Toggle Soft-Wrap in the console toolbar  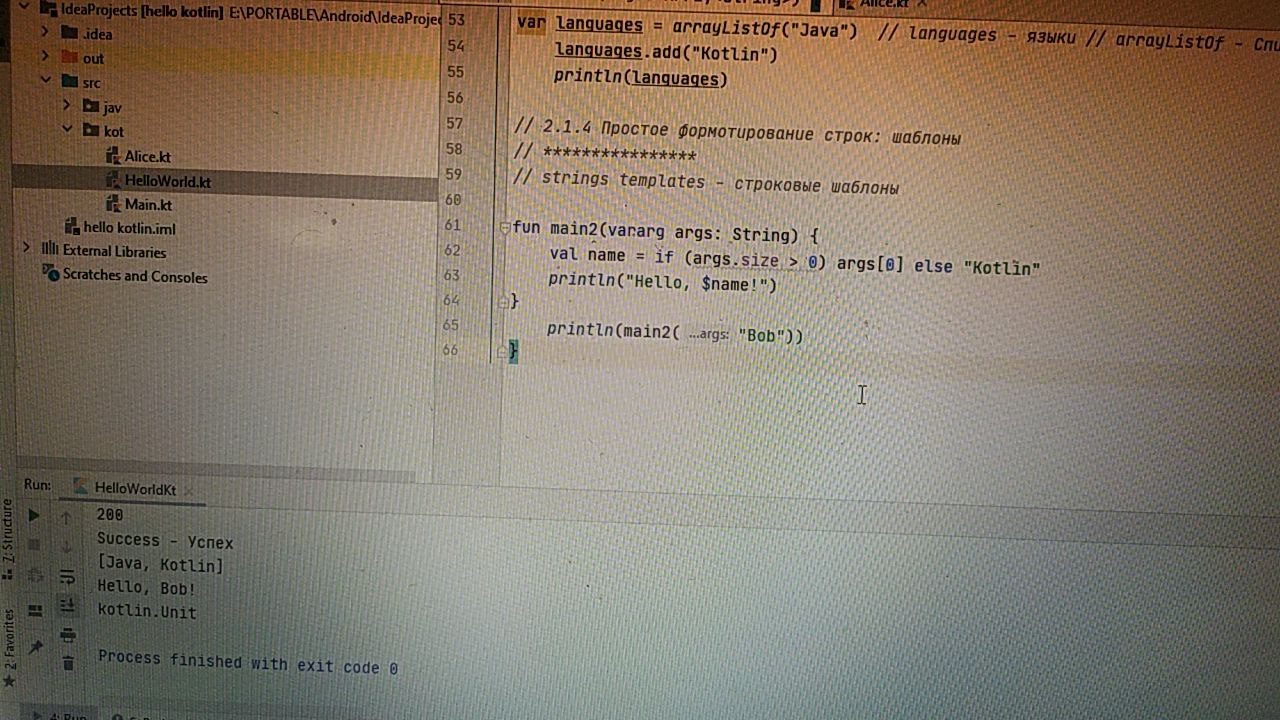(x=67, y=576)
